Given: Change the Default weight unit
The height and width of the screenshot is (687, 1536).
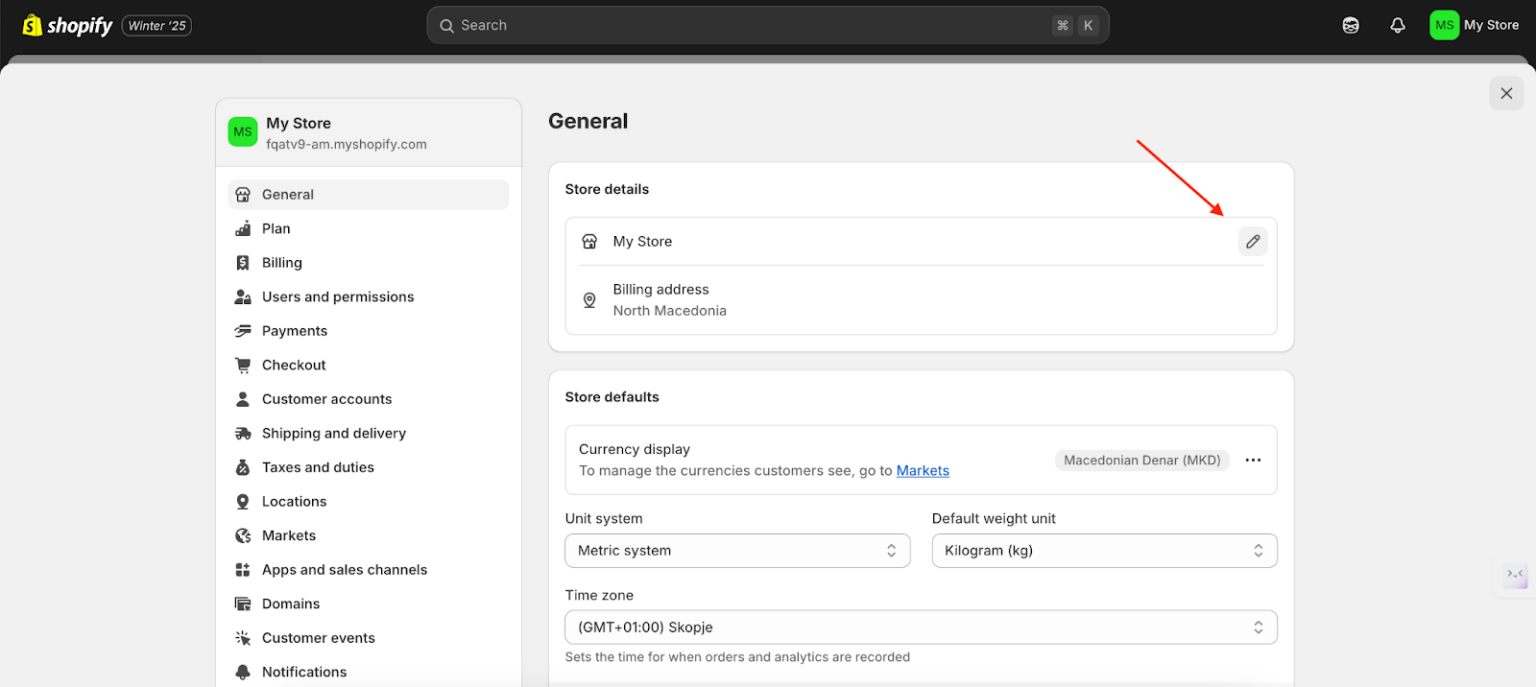Looking at the screenshot, I should [1104, 550].
